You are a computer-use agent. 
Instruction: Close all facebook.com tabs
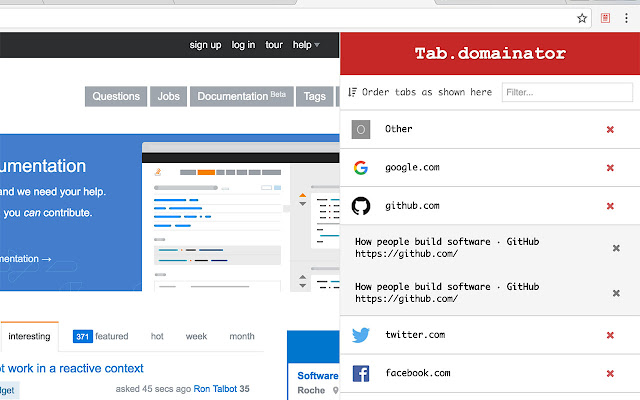610,373
